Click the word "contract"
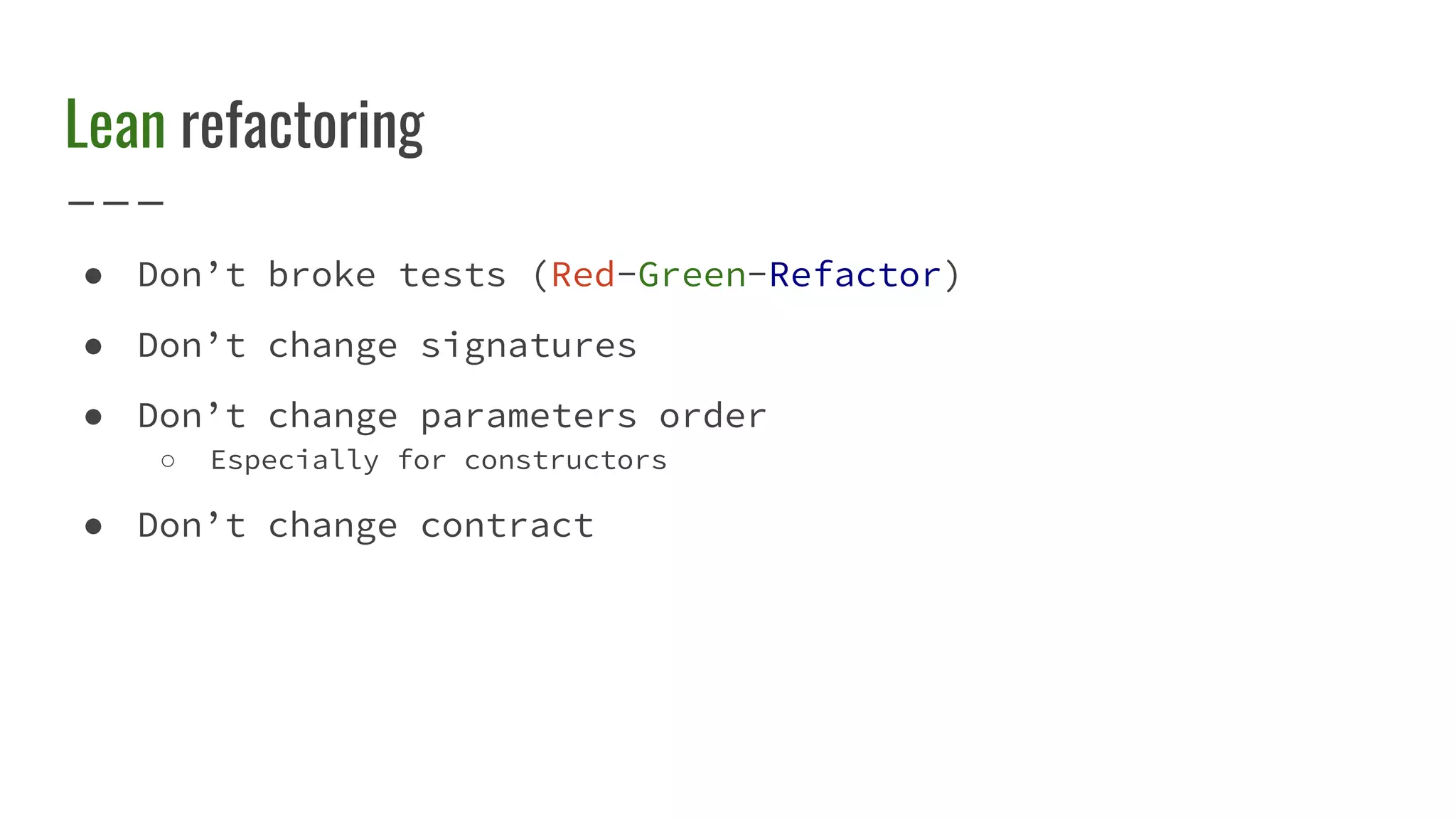The height and width of the screenshot is (819, 1456). 507,526
